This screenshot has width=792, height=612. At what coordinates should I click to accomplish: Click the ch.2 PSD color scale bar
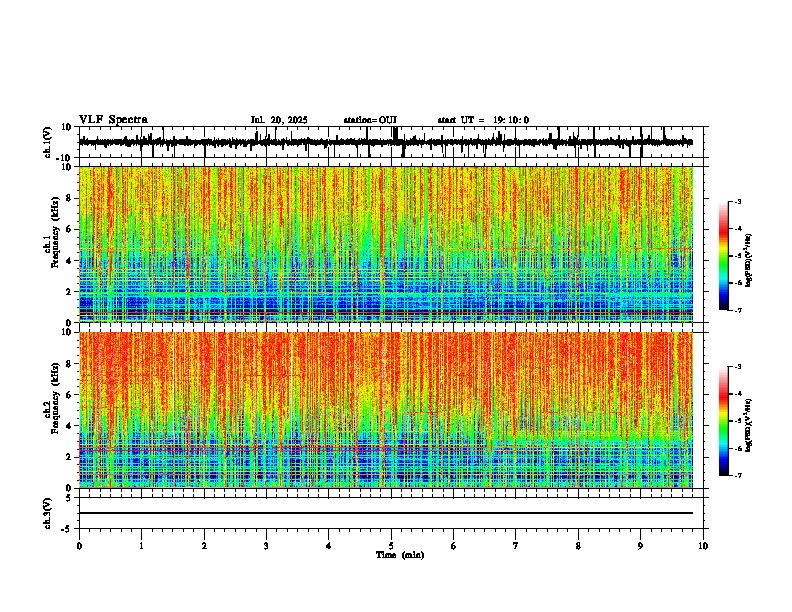tap(724, 421)
